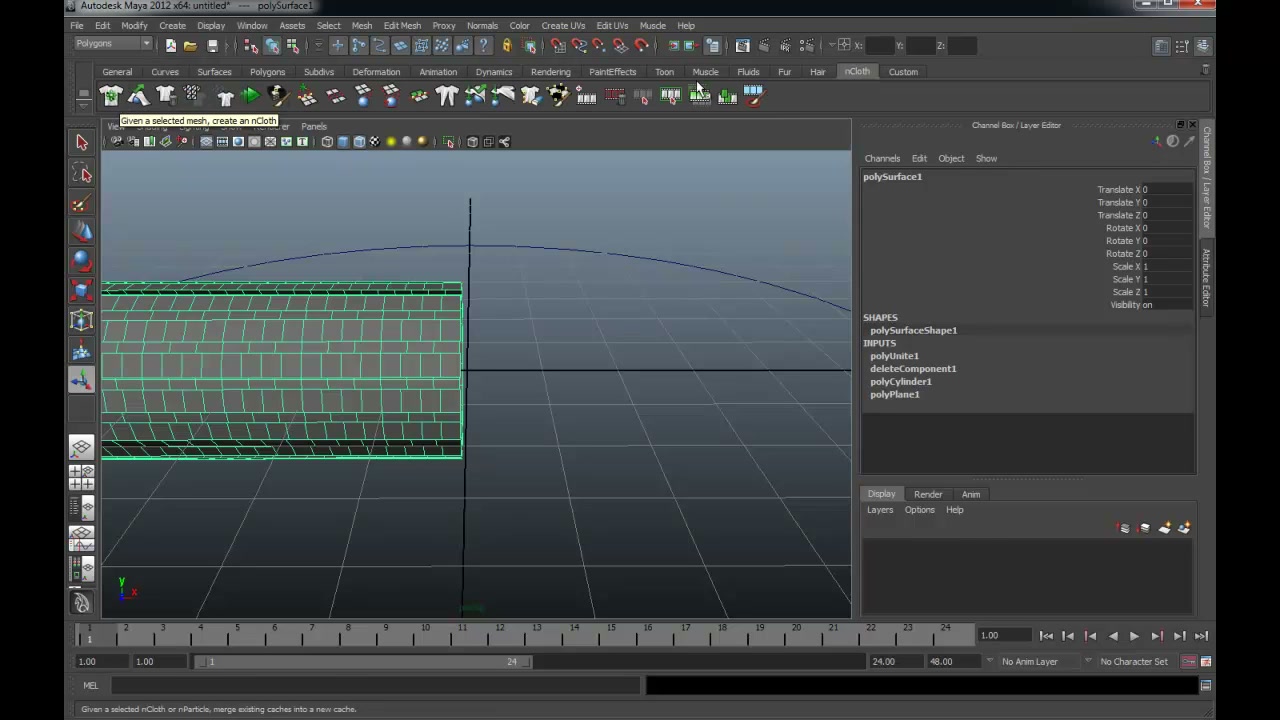
Task: Click the MEL command line input
Action: click(x=375, y=686)
